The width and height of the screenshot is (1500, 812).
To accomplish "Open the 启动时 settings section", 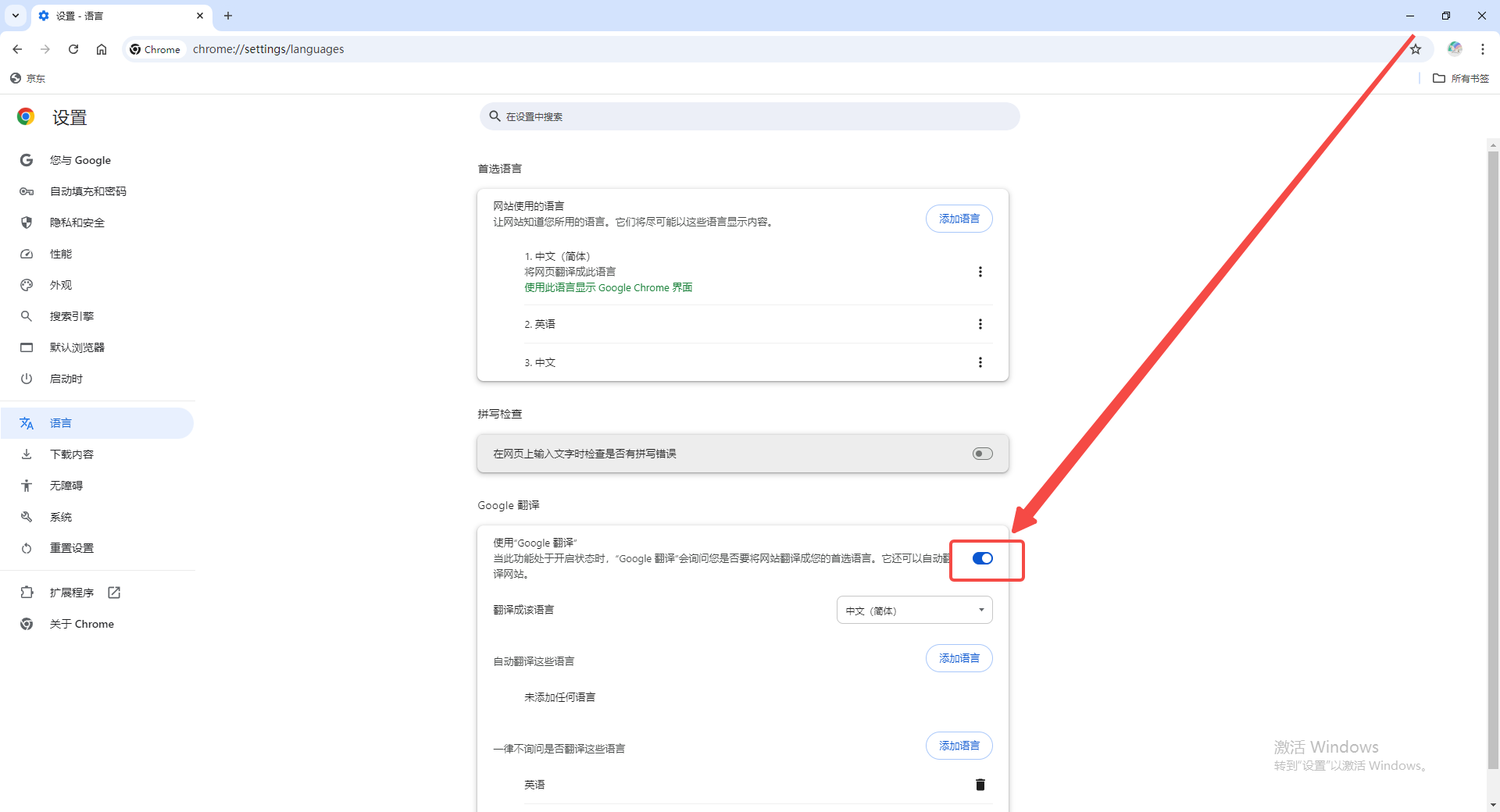I will (x=98, y=379).
